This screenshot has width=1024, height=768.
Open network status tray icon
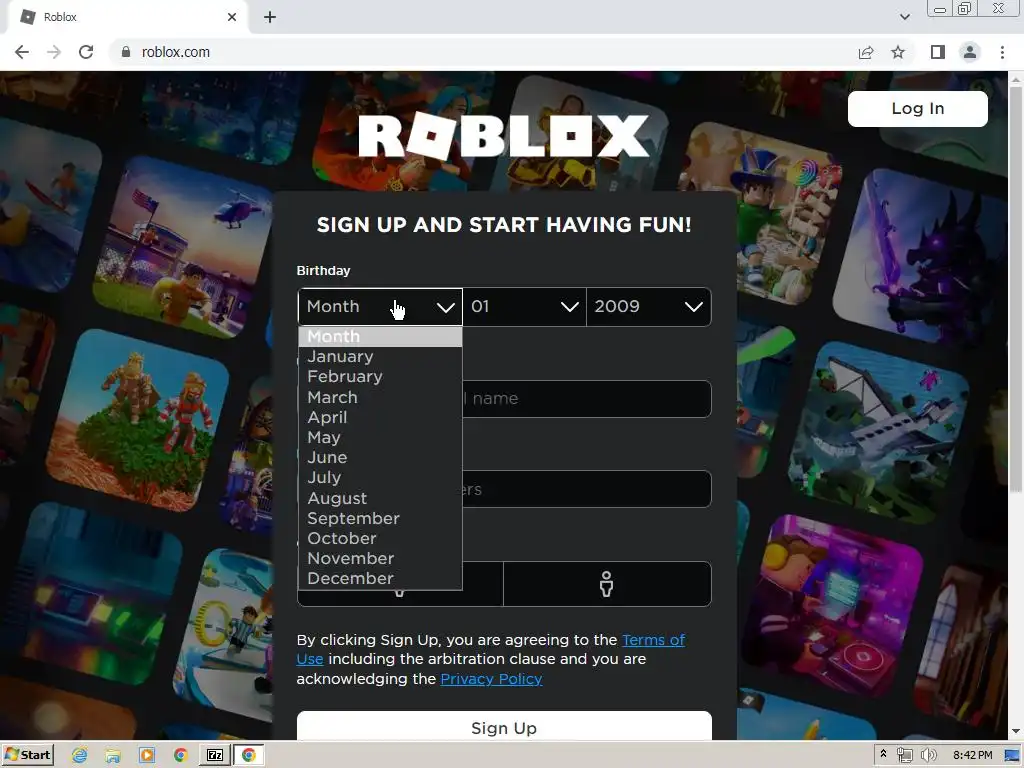tap(904, 756)
